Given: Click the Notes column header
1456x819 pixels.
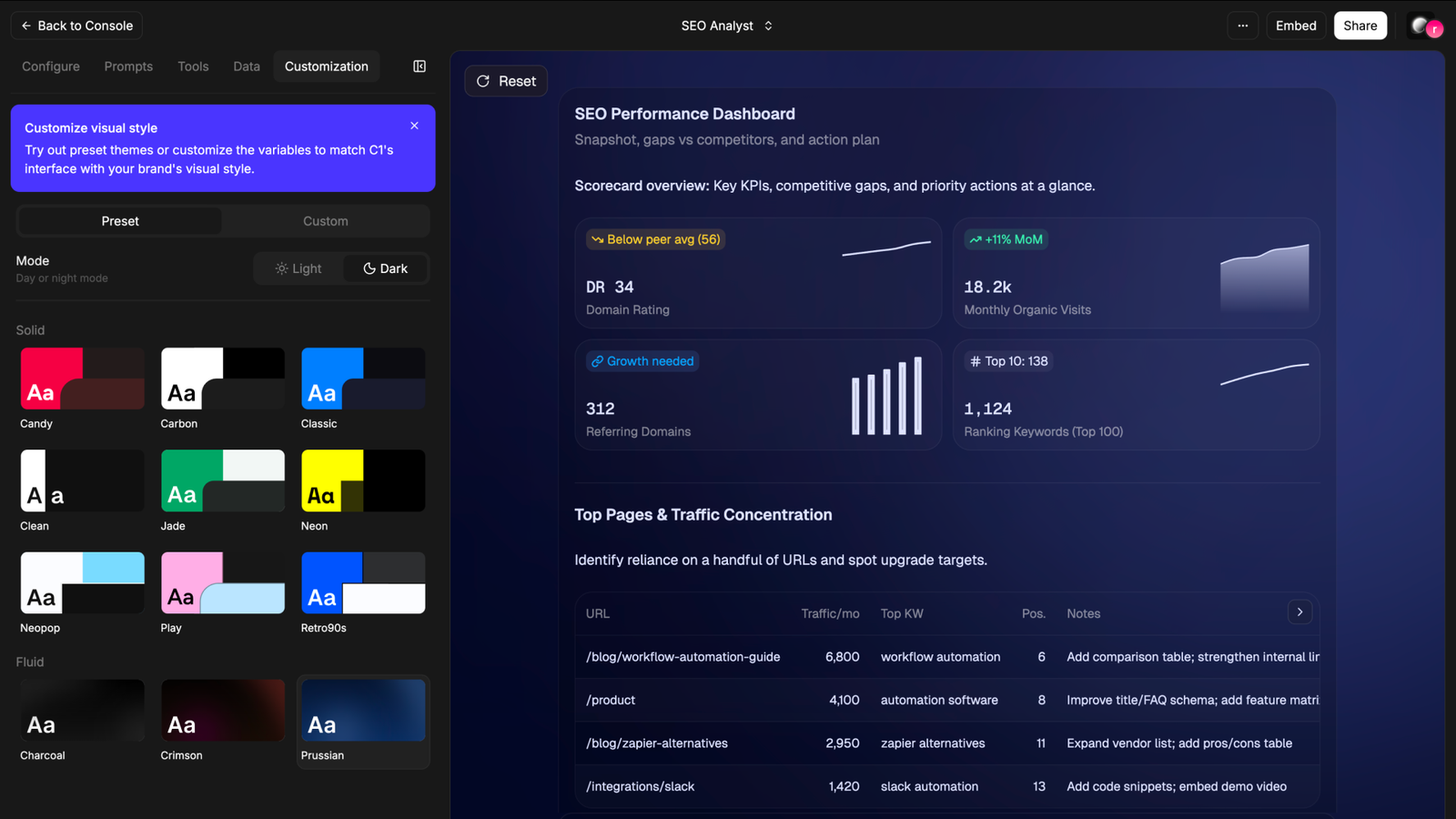Looking at the screenshot, I should [1083, 613].
